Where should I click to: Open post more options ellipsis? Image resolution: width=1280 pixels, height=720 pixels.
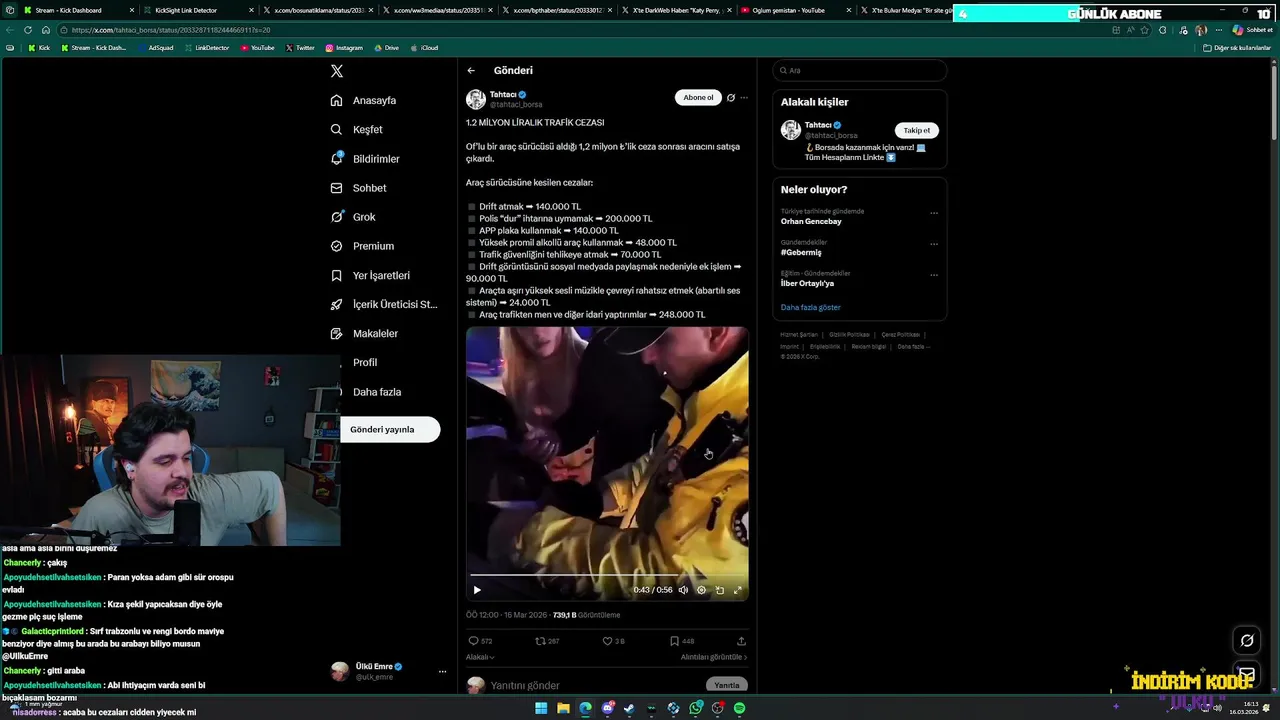(743, 98)
